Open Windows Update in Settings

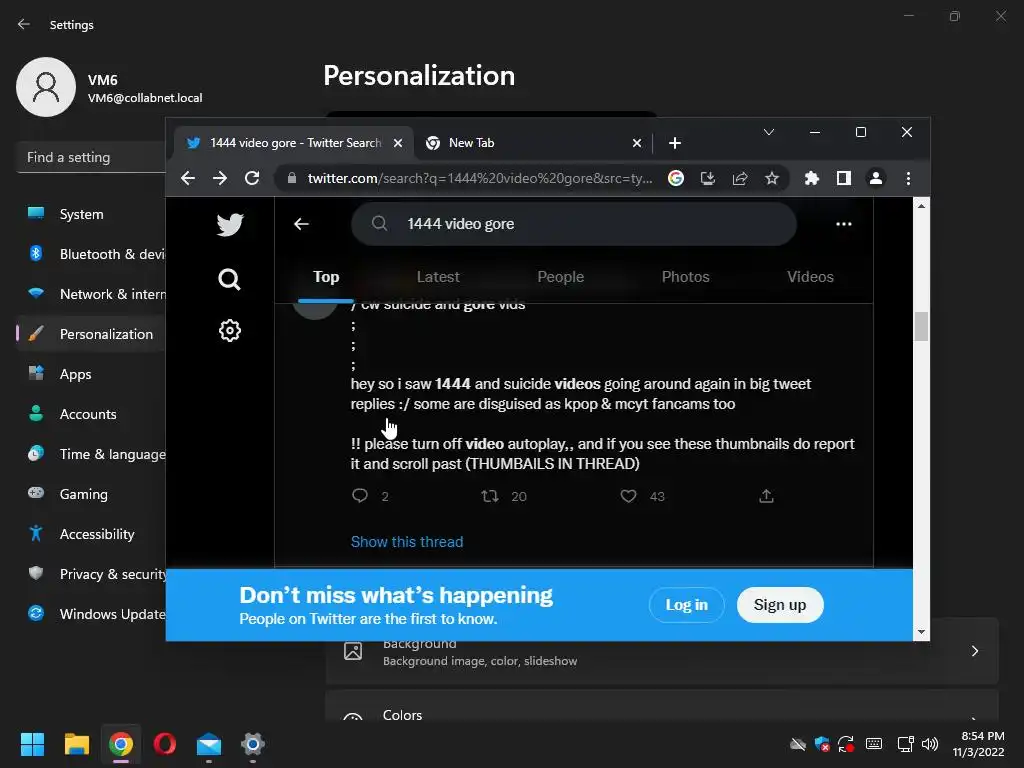click(x=91, y=614)
